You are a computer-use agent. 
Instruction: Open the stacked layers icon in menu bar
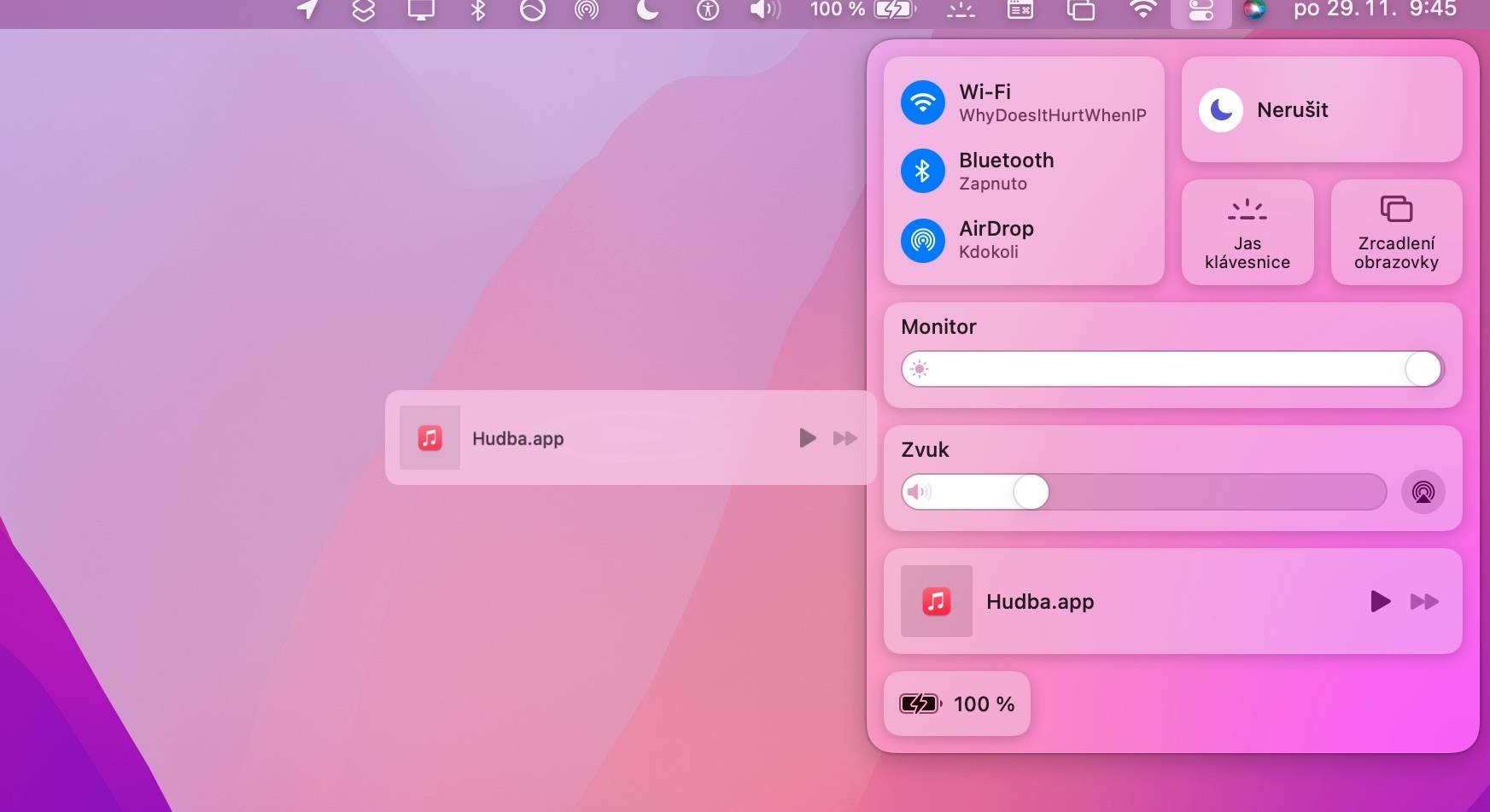[x=364, y=9]
